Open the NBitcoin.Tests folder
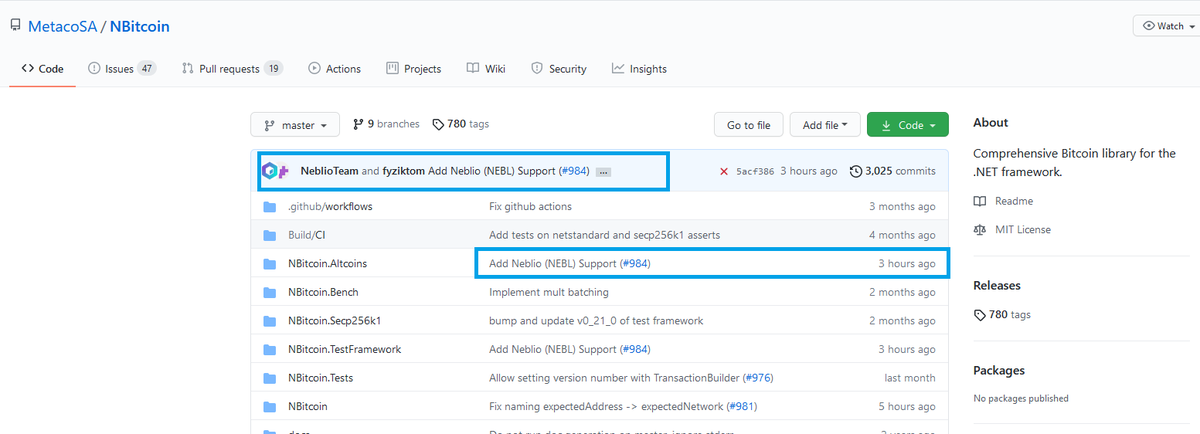The image size is (1200, 434). [x=320, y=378]
